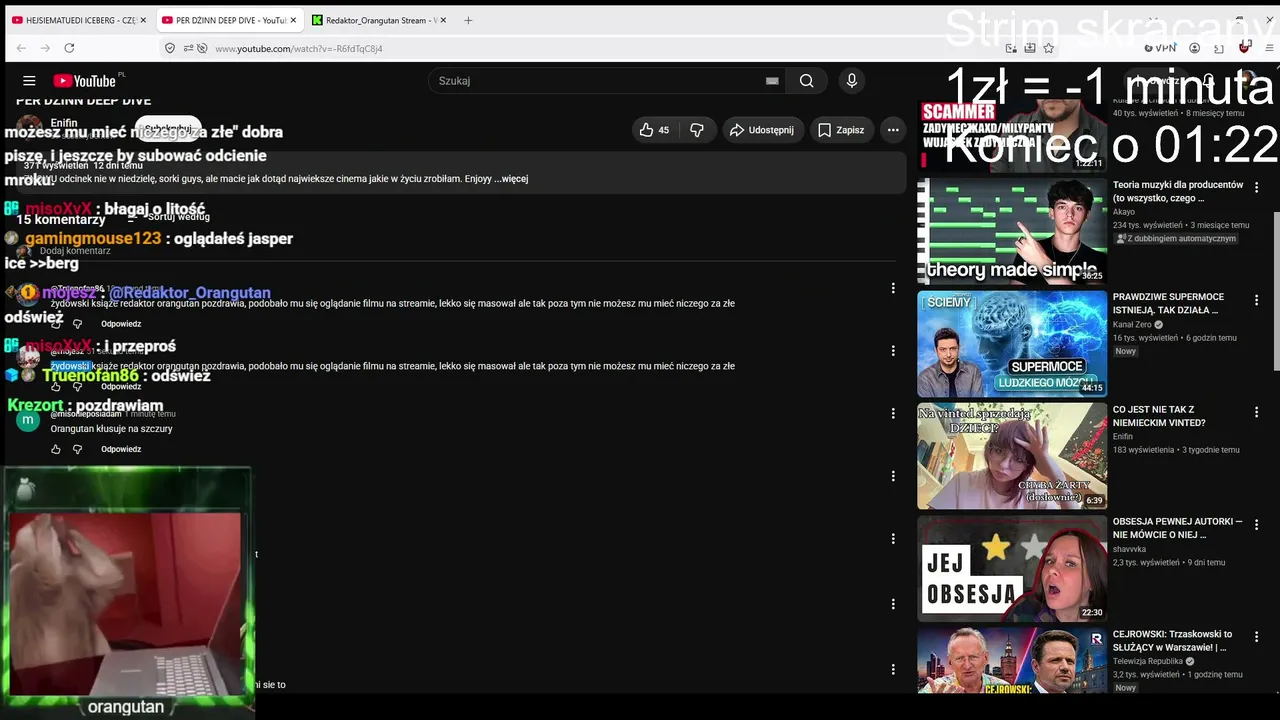
Task: Open menu for 'Teoria muzyki dla producentów' video
Action: point(1257,187)
